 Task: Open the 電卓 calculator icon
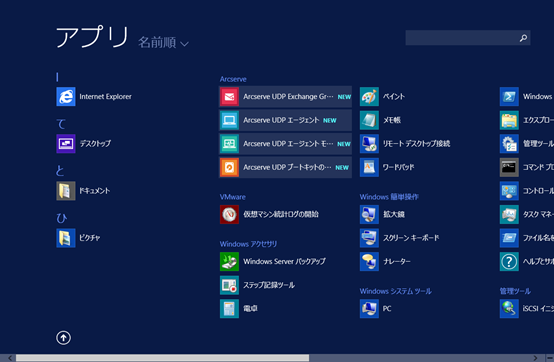[x=229, y=309]
